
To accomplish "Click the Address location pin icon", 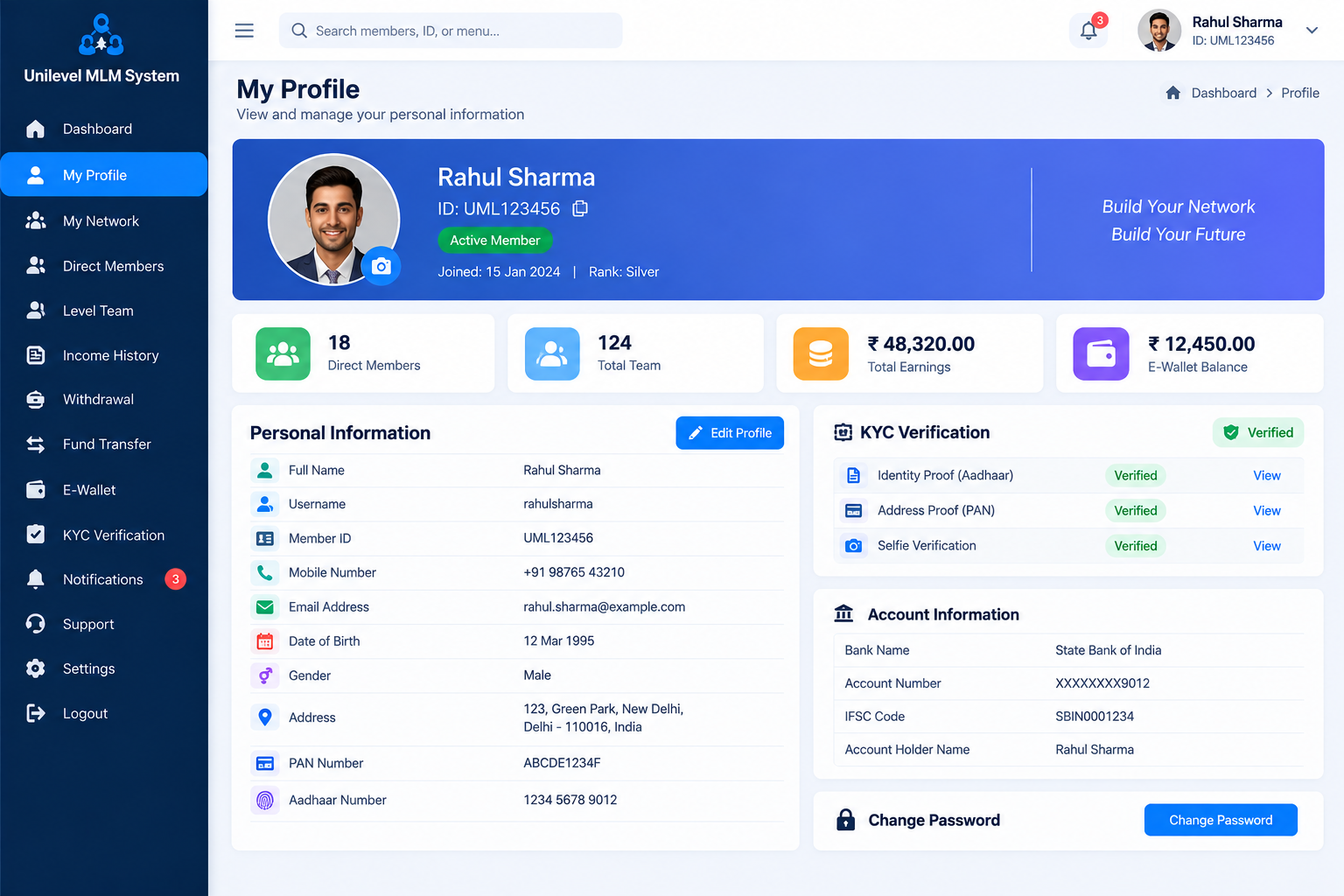I will point(265,717).
